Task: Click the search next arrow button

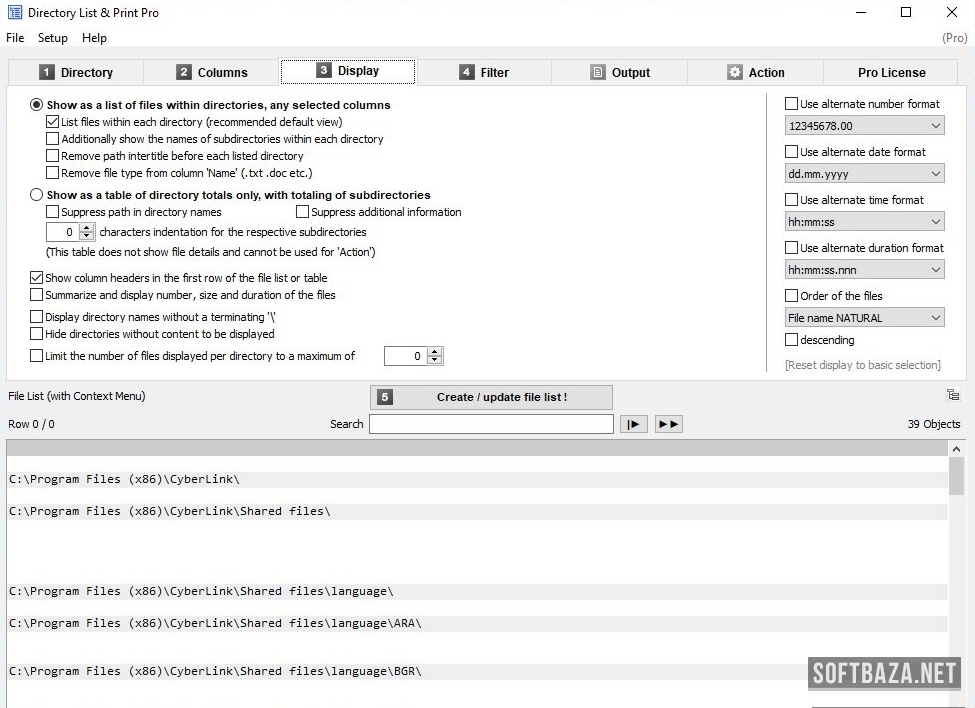Action: [x=633, y=424]
